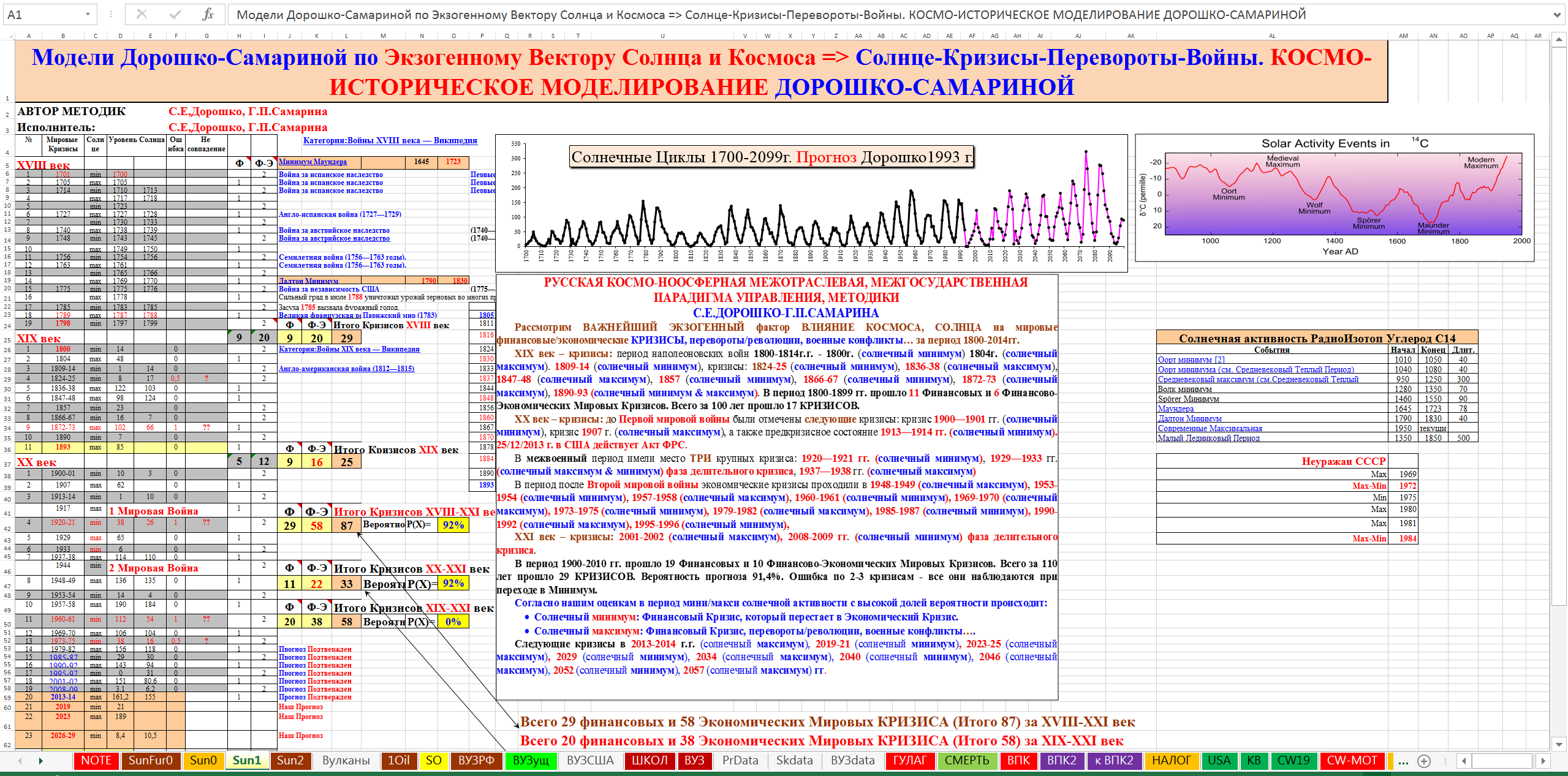
Task: Click the Cancel entry X icon
Action: [142, 14]
